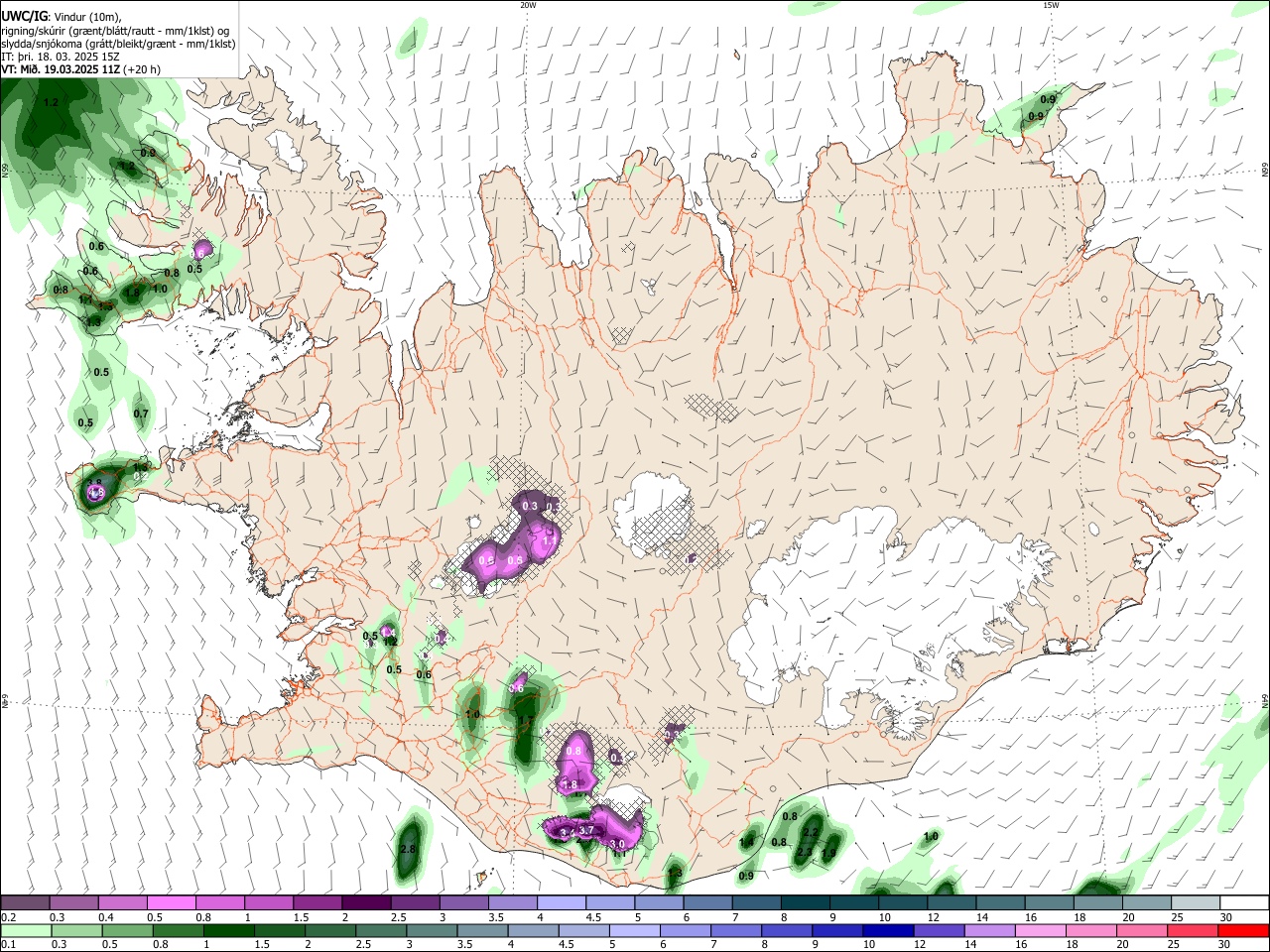1270x952 pixels.
Task: Pick the dark green 1 swatch in the rain scale
Action: tap(229, 930)
